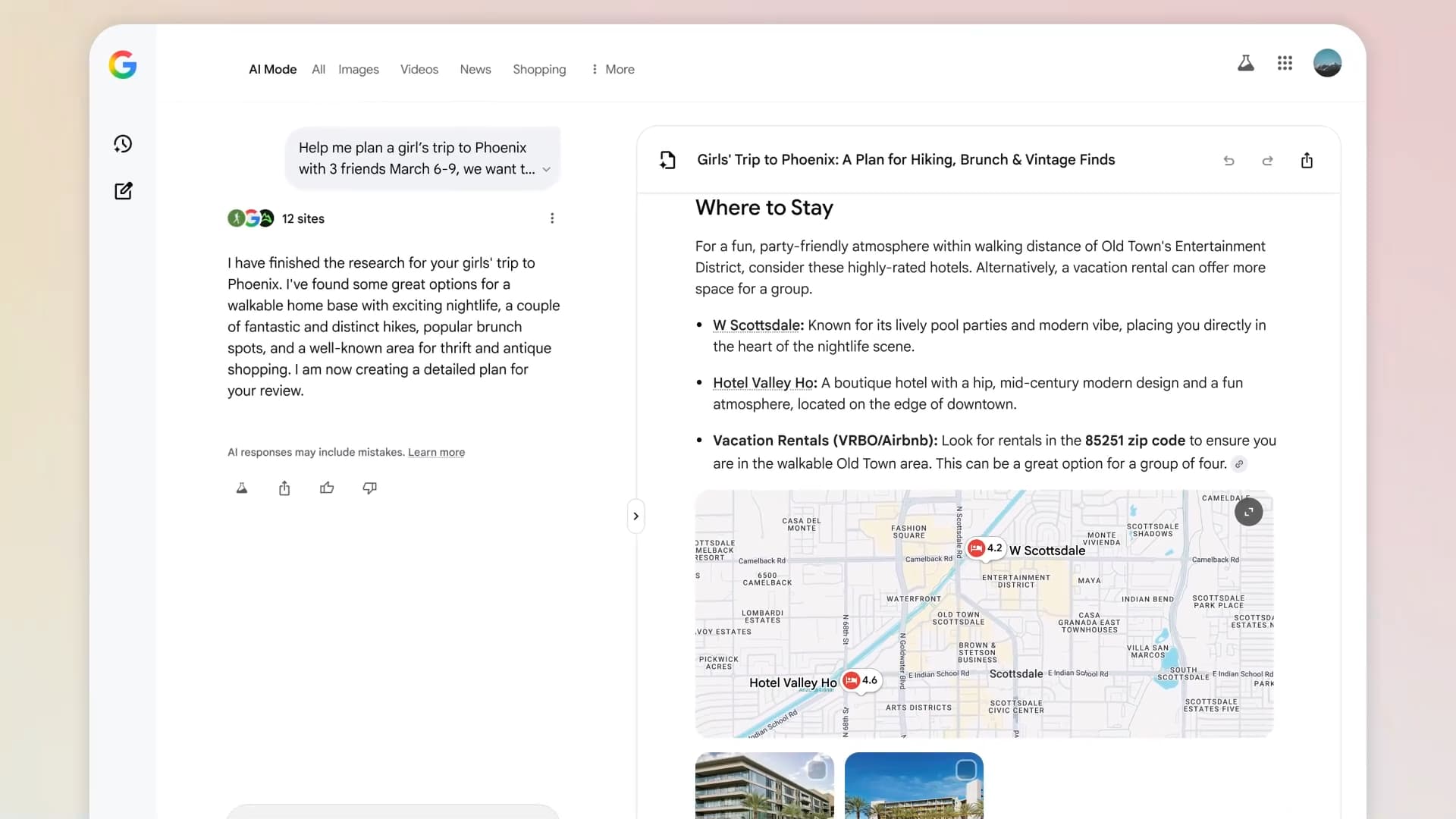Click the redo arrow in the canvas header

1267,160
